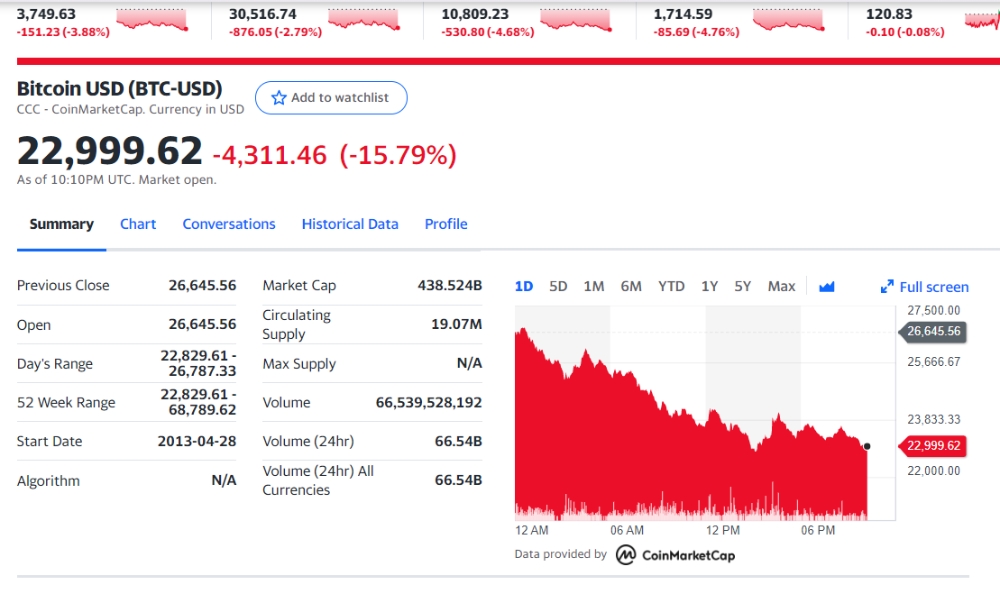This screenshot has width=1000, height=594.
Task: Open the 30,516.74 index sparkline chart
Action: 364,20
